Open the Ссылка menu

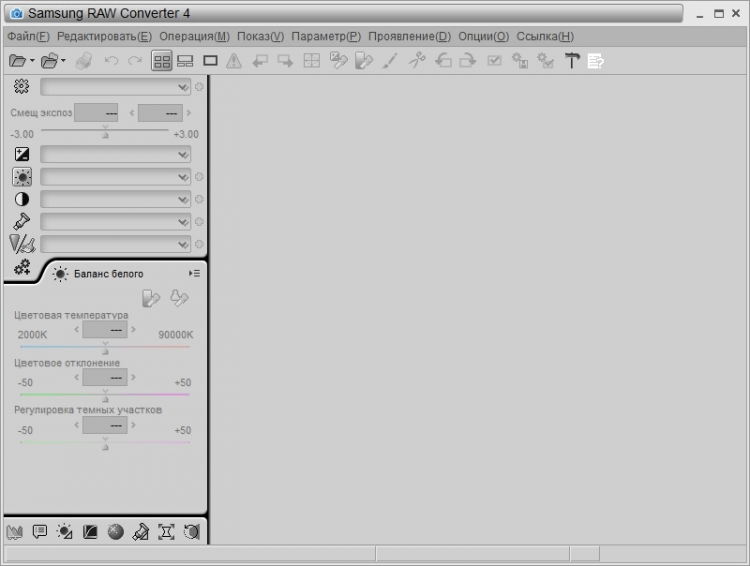[x=545, y=36]
